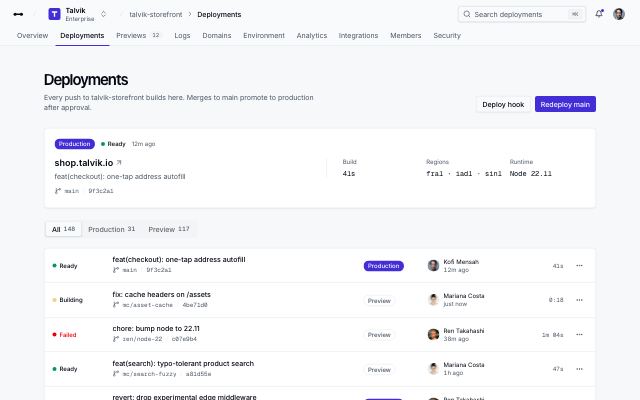
Task: Click Production badge in feat(checkout) row
Action: point(383,266)
